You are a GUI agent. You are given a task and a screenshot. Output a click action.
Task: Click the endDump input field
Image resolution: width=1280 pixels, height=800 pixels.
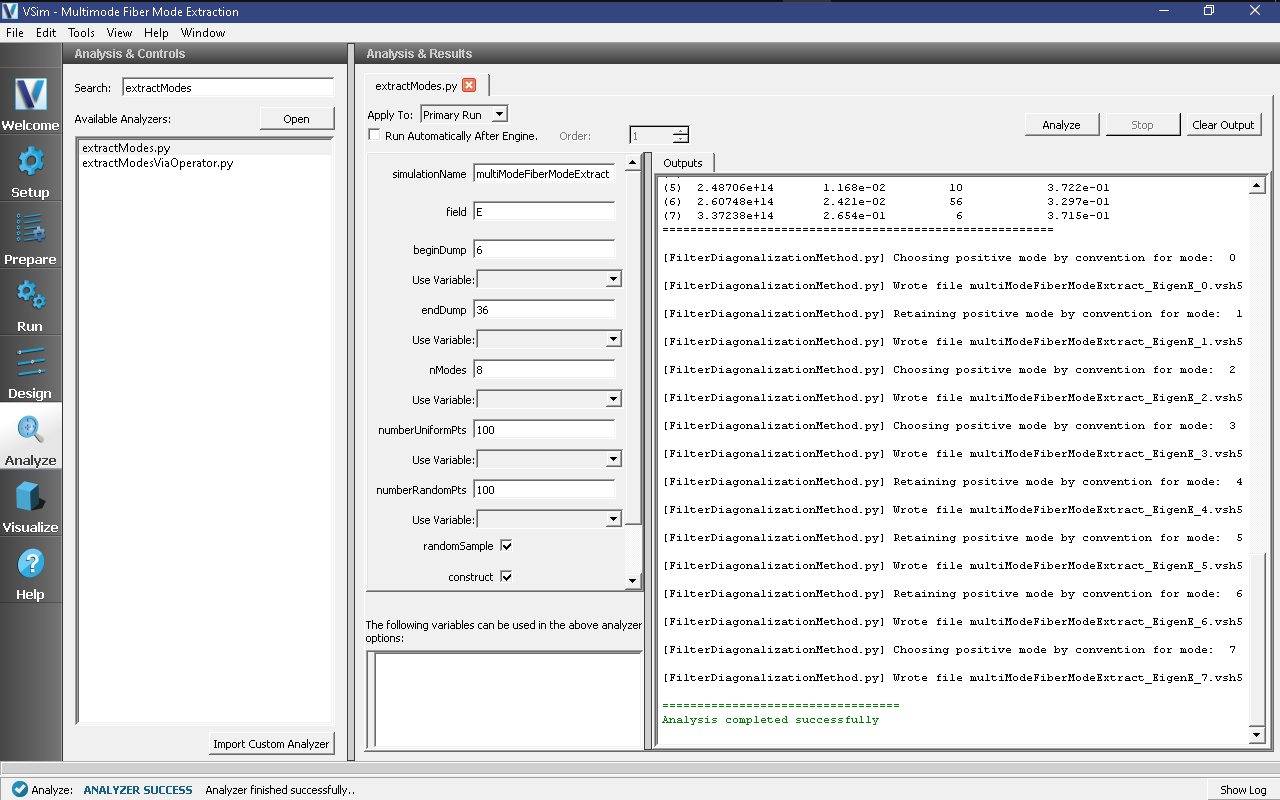pos(544,309)
